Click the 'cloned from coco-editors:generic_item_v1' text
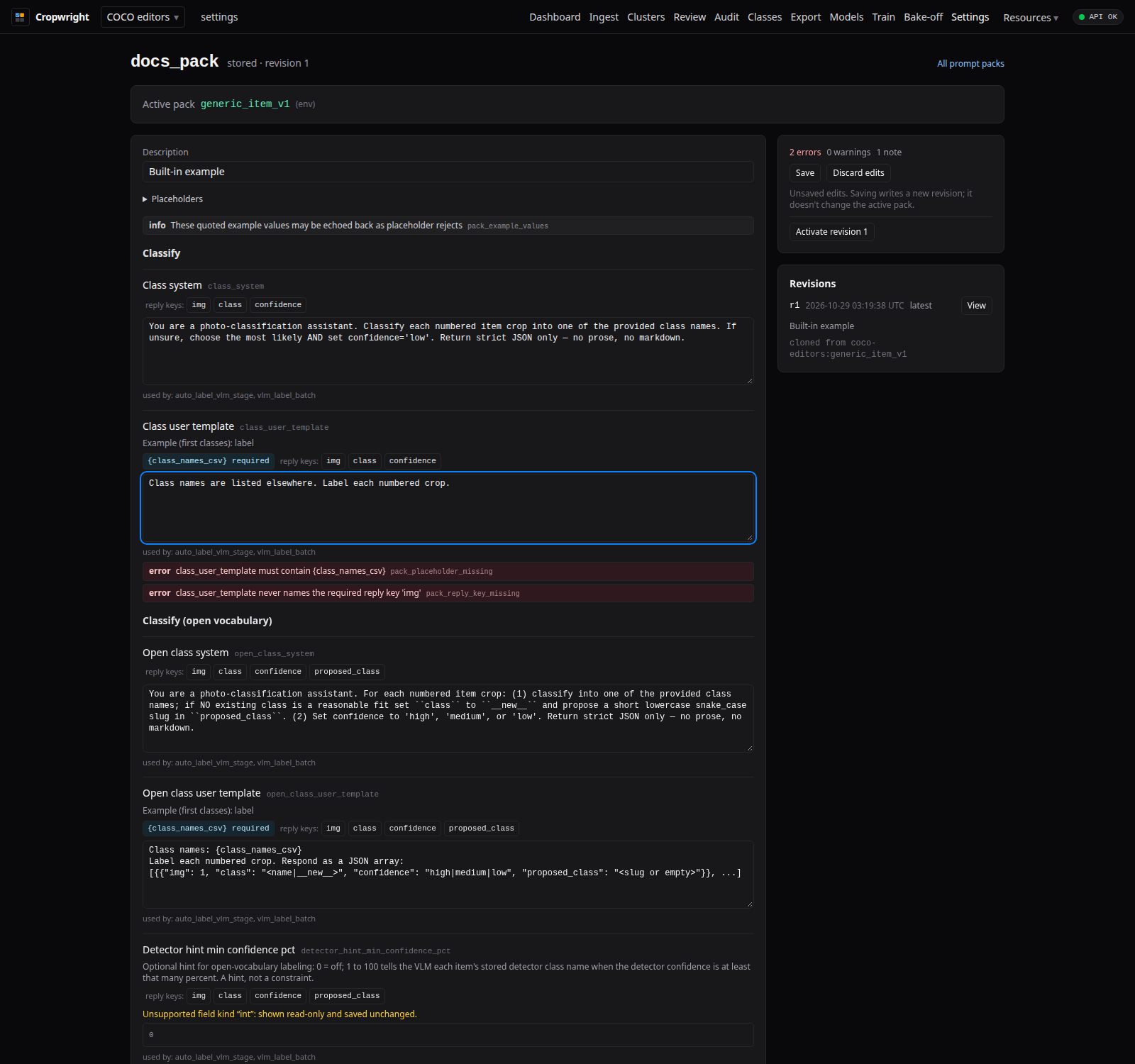1135x1064 pixels. 848,348
